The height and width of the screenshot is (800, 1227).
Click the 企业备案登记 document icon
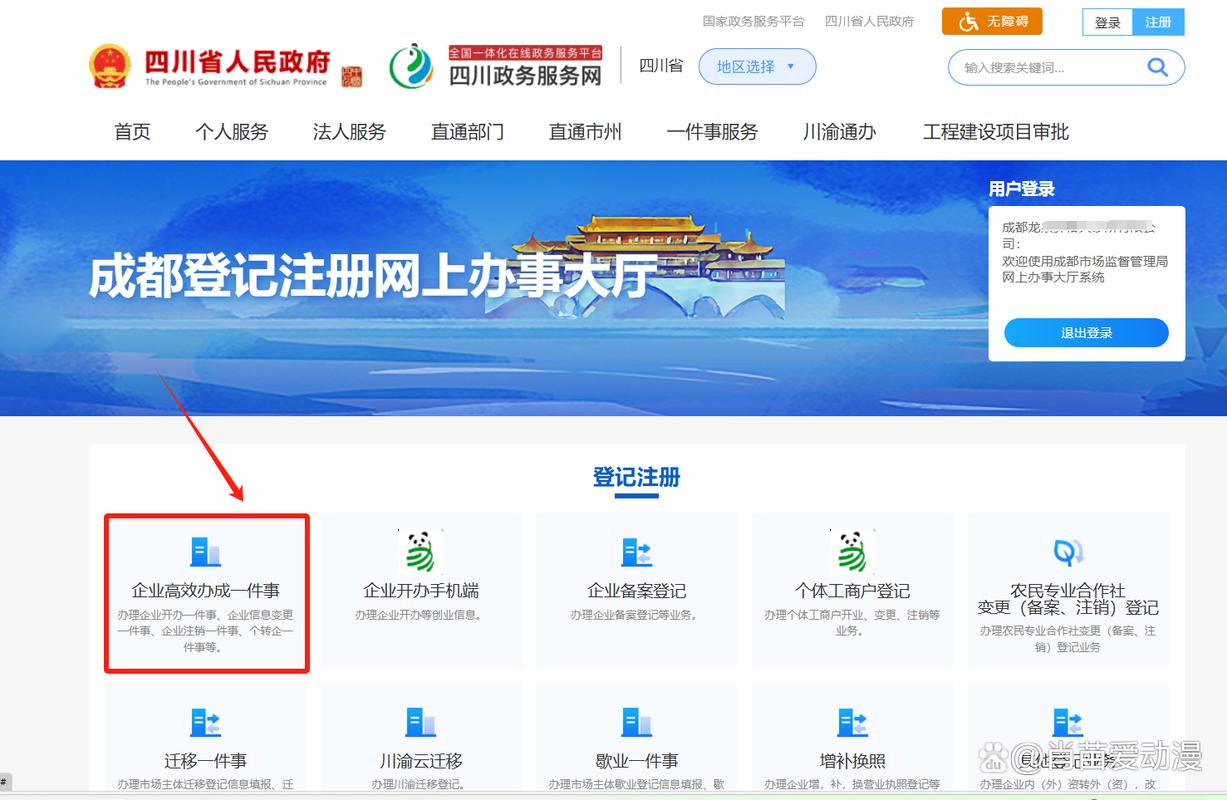636,552
